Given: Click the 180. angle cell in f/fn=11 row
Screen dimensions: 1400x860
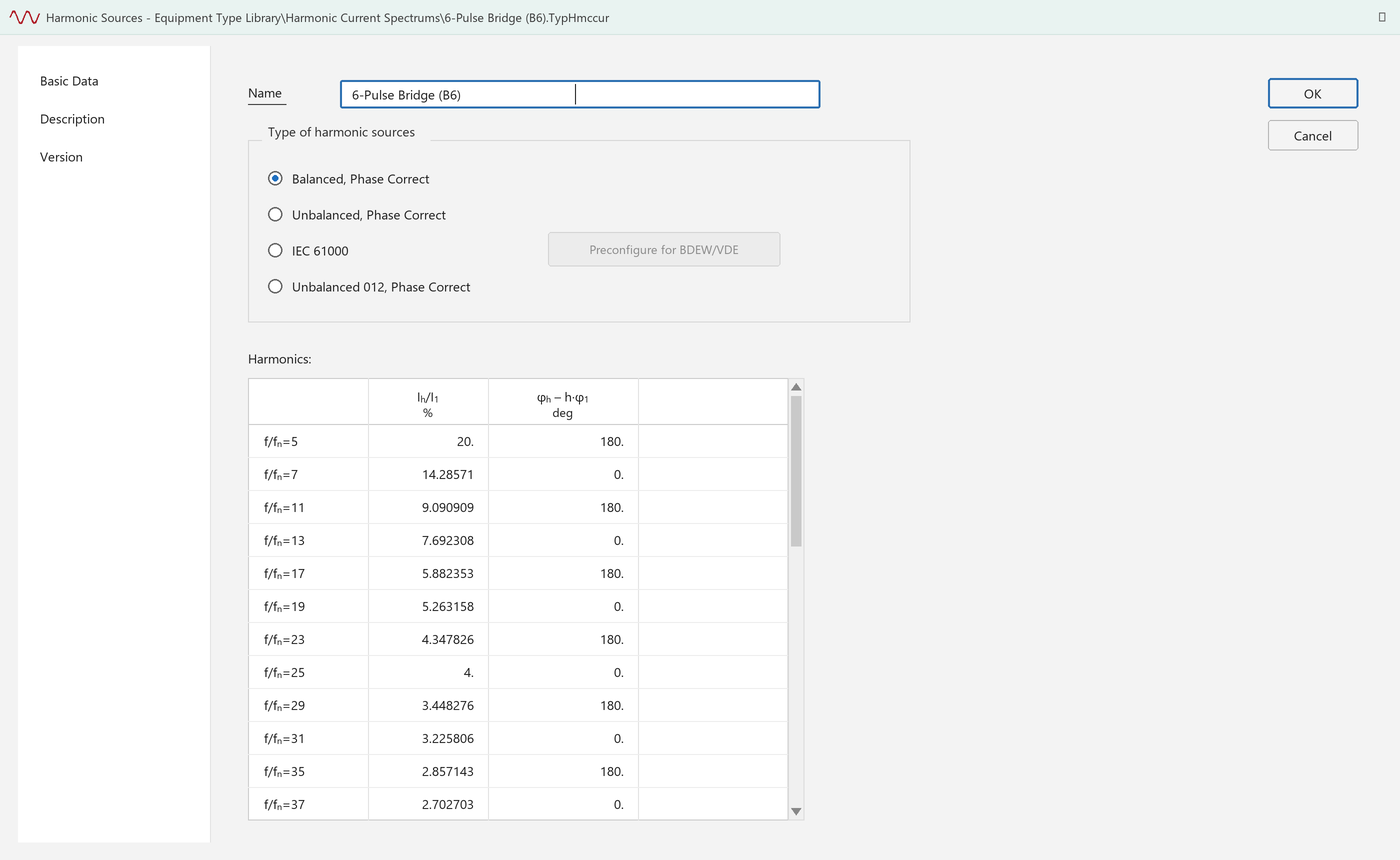Looking at the screenshot, I should coord(563,507).
